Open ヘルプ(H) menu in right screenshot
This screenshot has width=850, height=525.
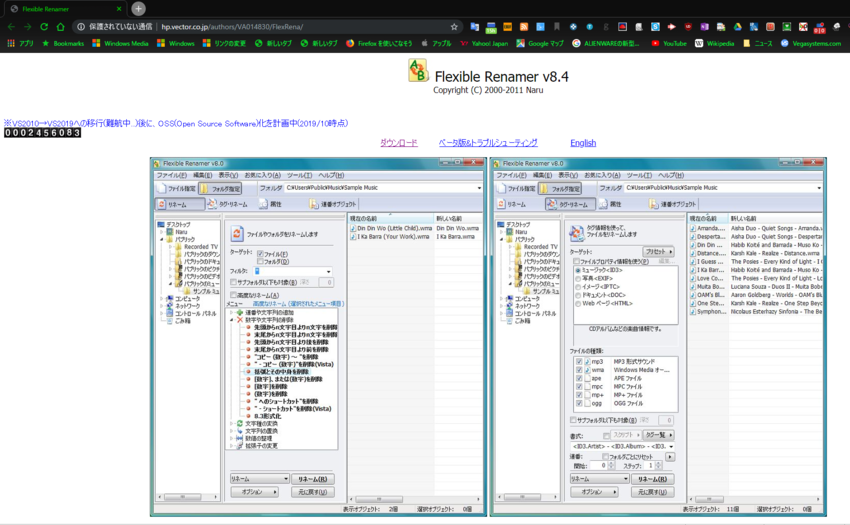[671, 175]
